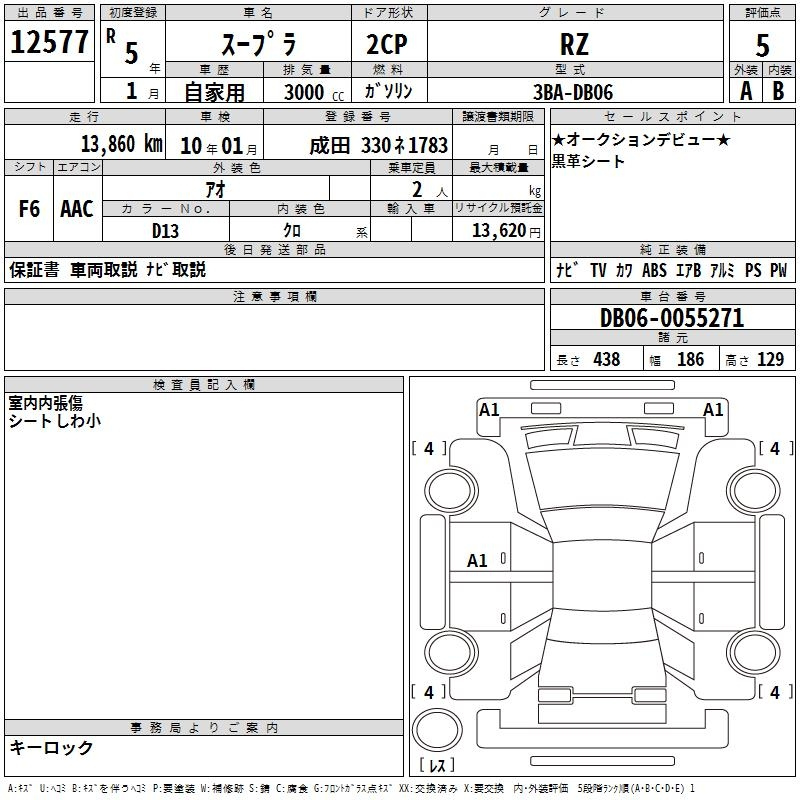
Task: Select the 黒革シート sales point line
Action: (x=588, y=161)
